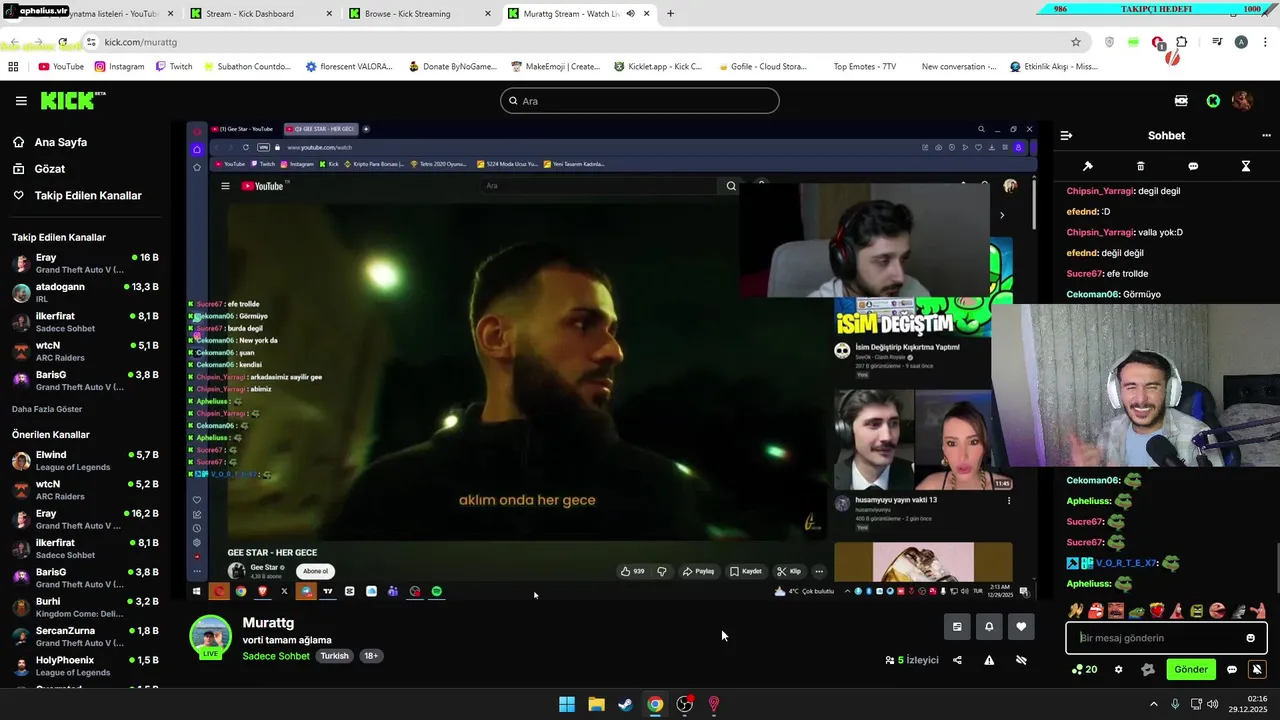Viewport: 1280px width, 720px height.
Task: Click the green K coin icon in header
Action: 1213,101
